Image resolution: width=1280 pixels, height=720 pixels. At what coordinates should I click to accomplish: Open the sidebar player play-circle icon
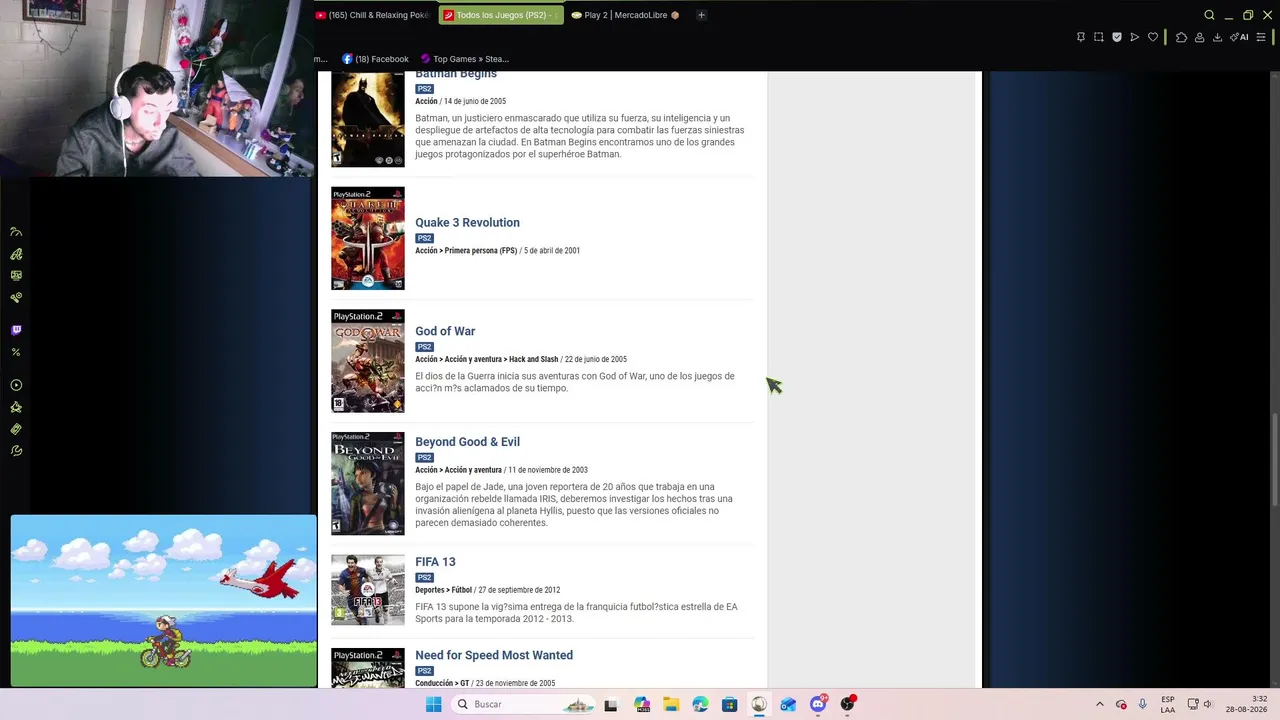click(x=16, y=385)
